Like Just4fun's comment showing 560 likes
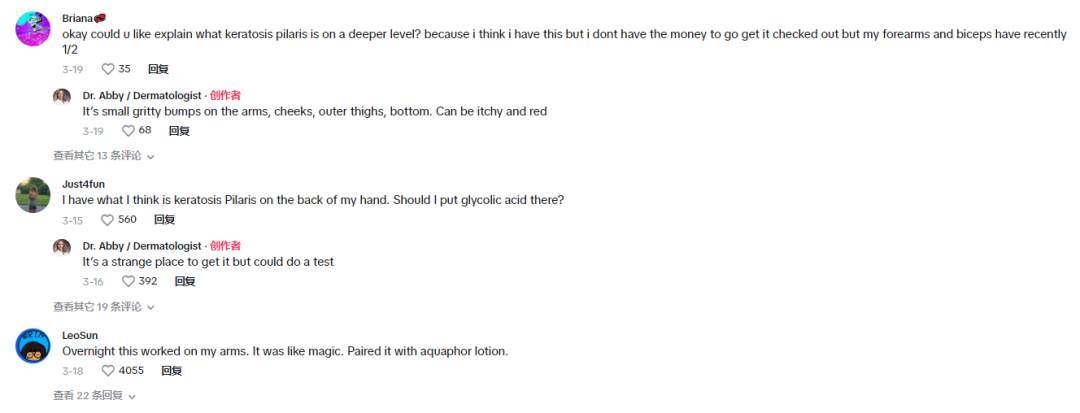This screenshot has height=413, width=1080. click(108, 220)
